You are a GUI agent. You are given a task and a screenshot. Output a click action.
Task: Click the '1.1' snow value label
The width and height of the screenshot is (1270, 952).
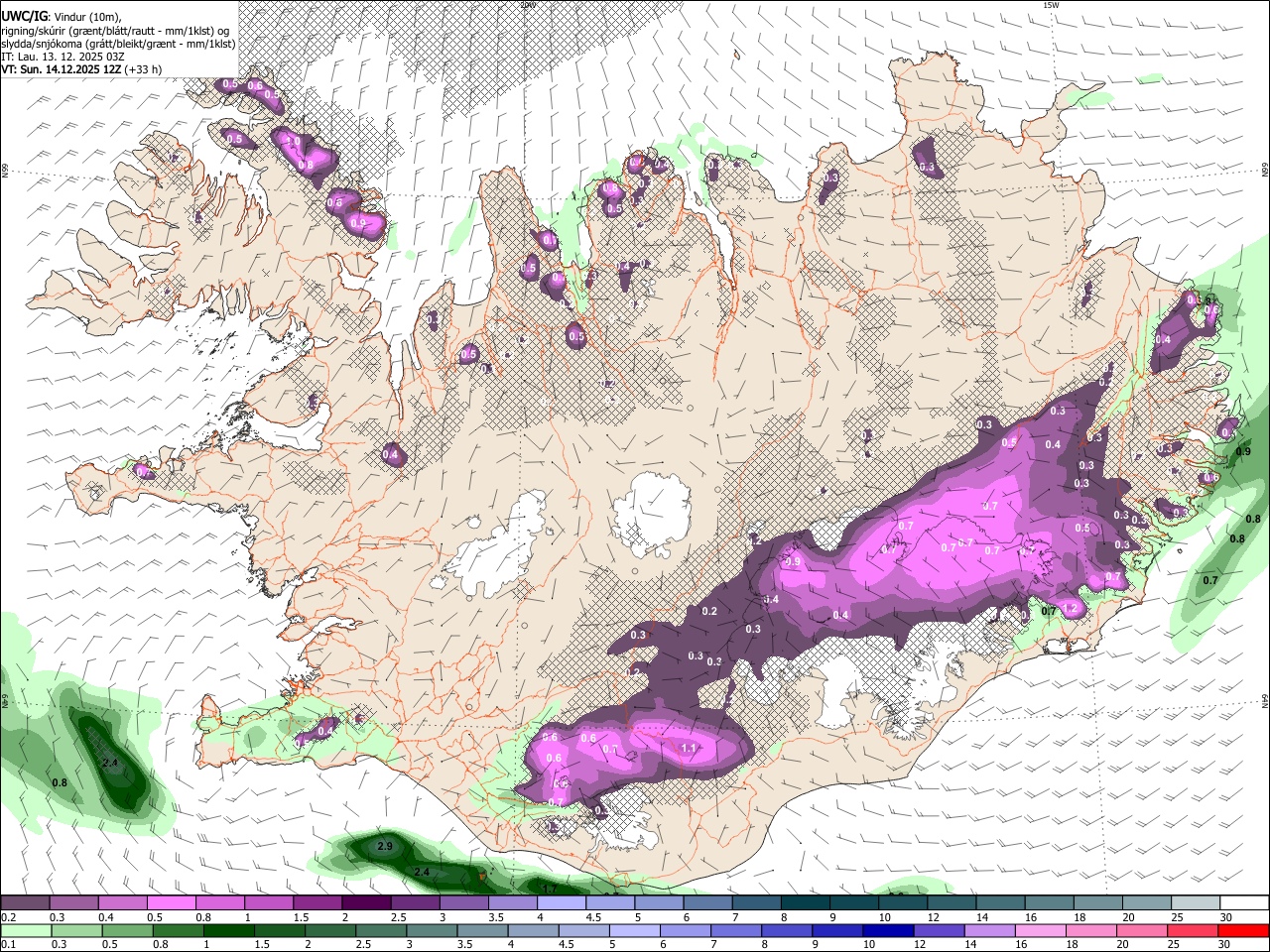[x=691, y=748]
